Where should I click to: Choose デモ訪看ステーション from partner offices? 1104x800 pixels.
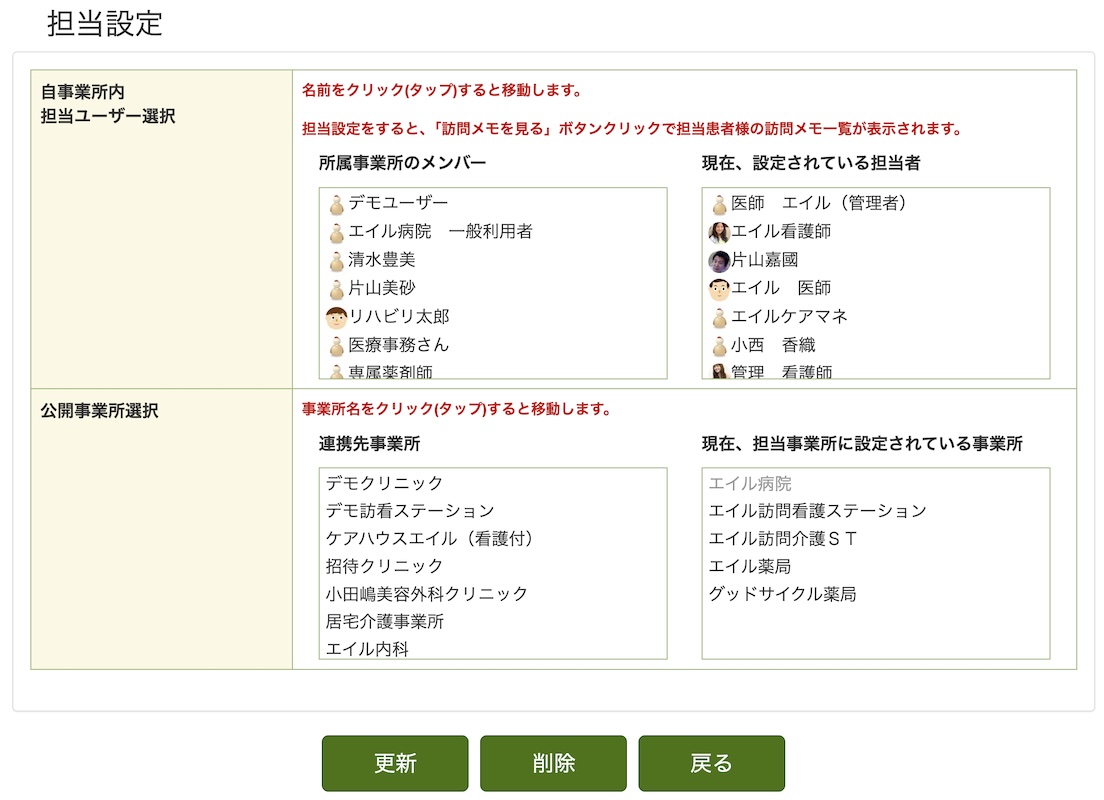(410, 511)
